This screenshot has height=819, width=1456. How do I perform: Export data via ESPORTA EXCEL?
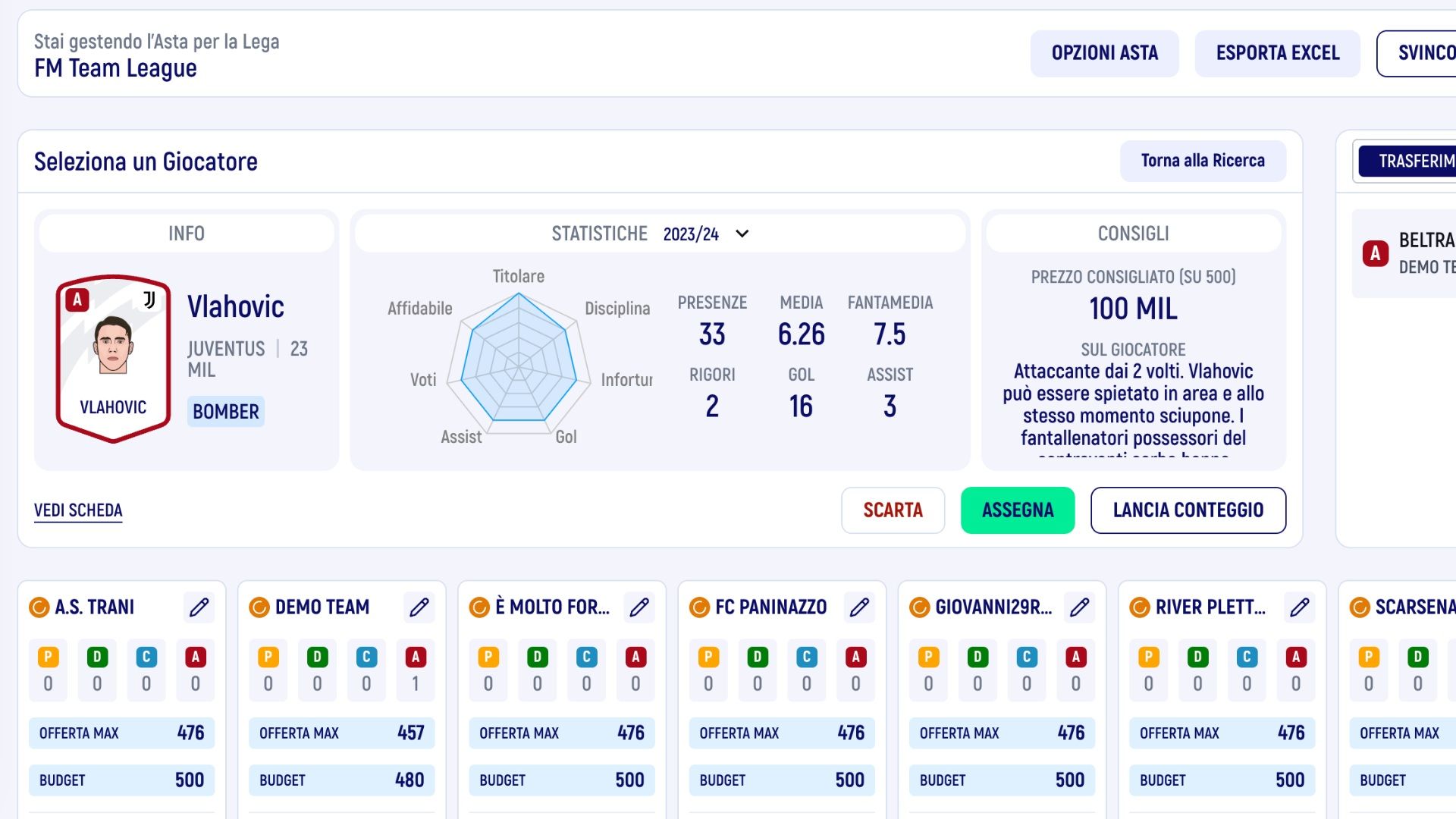click(1277, 53)
